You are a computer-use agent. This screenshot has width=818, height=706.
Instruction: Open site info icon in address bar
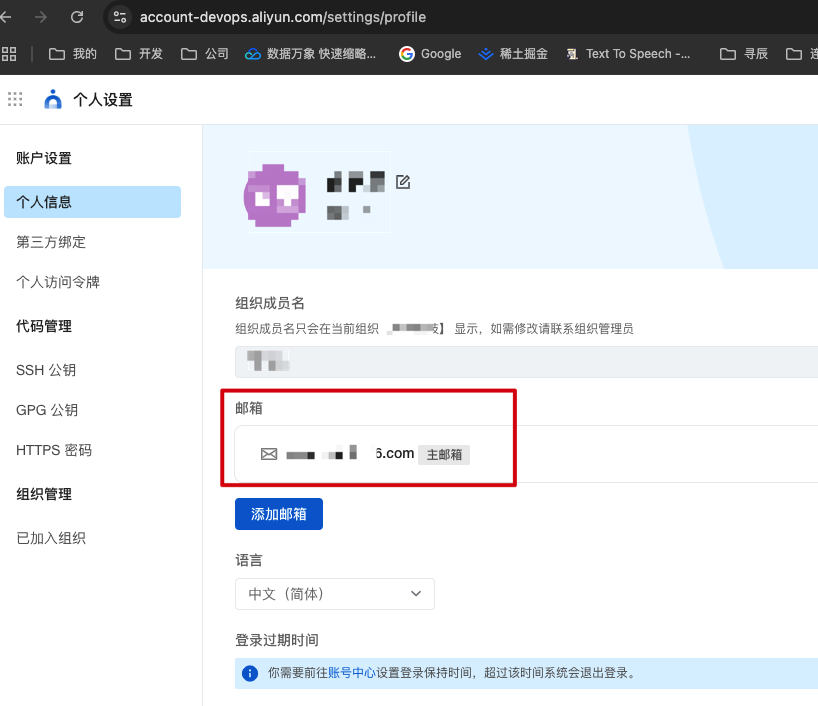120,17
